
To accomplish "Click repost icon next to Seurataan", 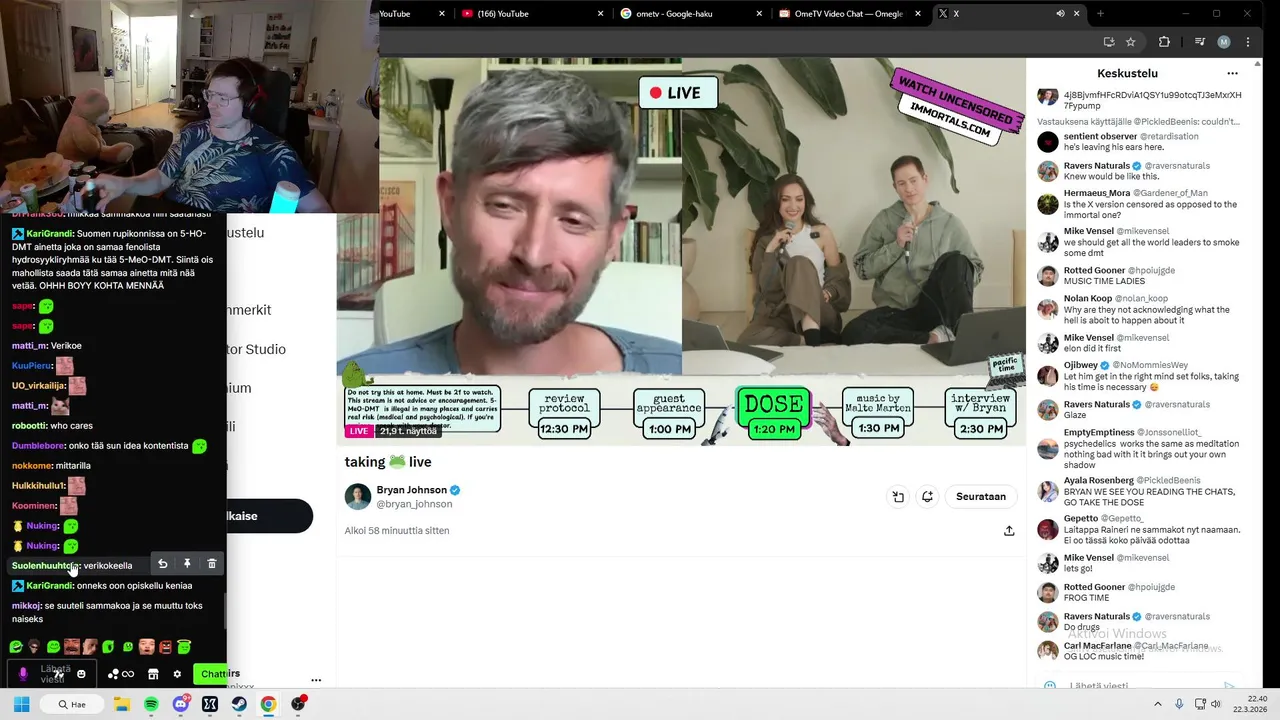I will click(x=928, y=497).
